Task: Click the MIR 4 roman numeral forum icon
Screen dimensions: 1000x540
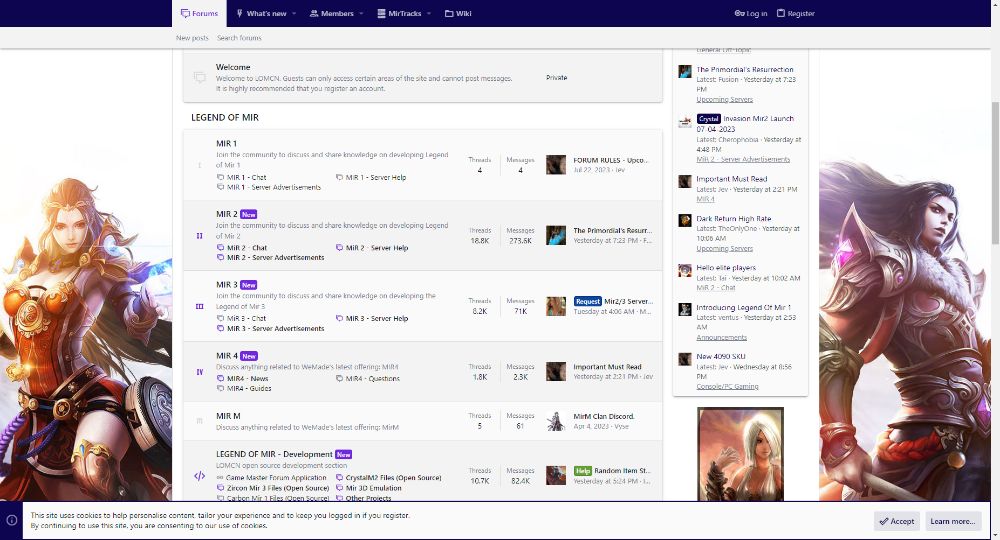Action: click(x=199, y=372)
